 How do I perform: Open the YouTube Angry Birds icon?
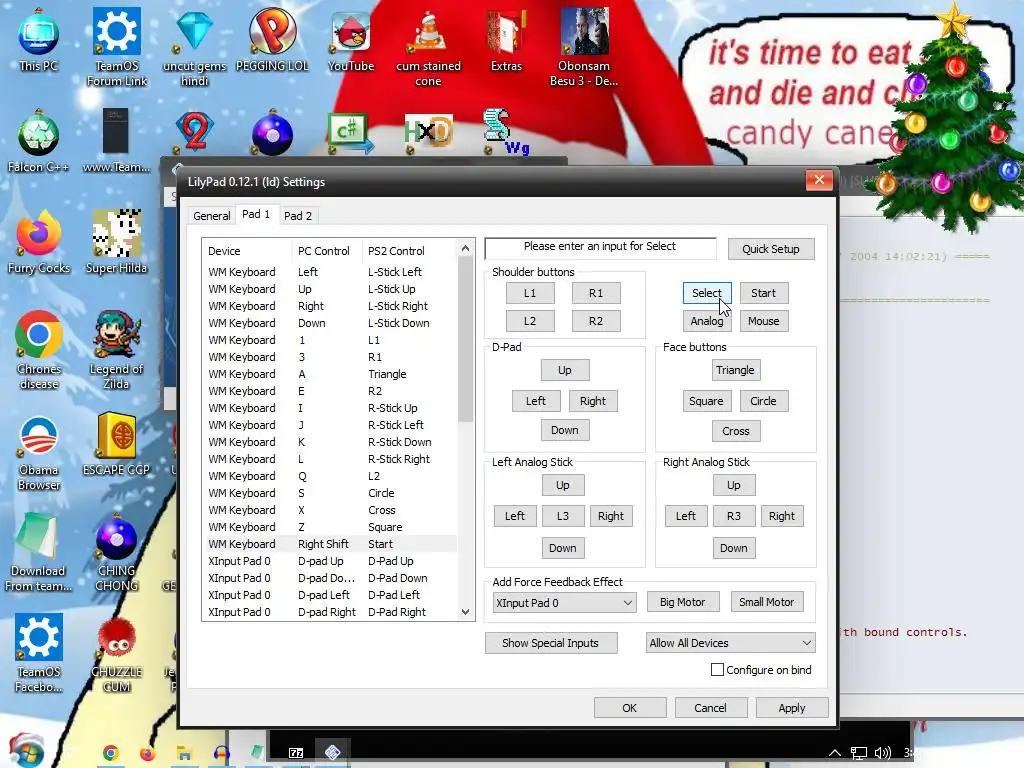[351, 40]
